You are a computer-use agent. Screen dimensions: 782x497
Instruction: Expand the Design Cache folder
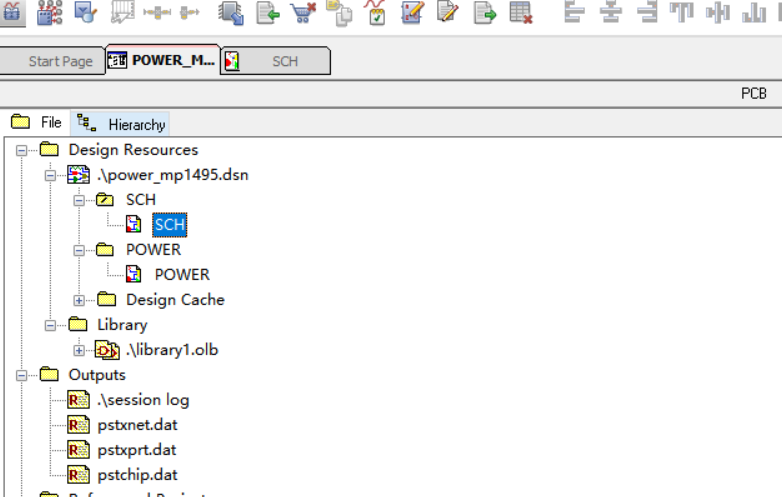pos(79,300)
